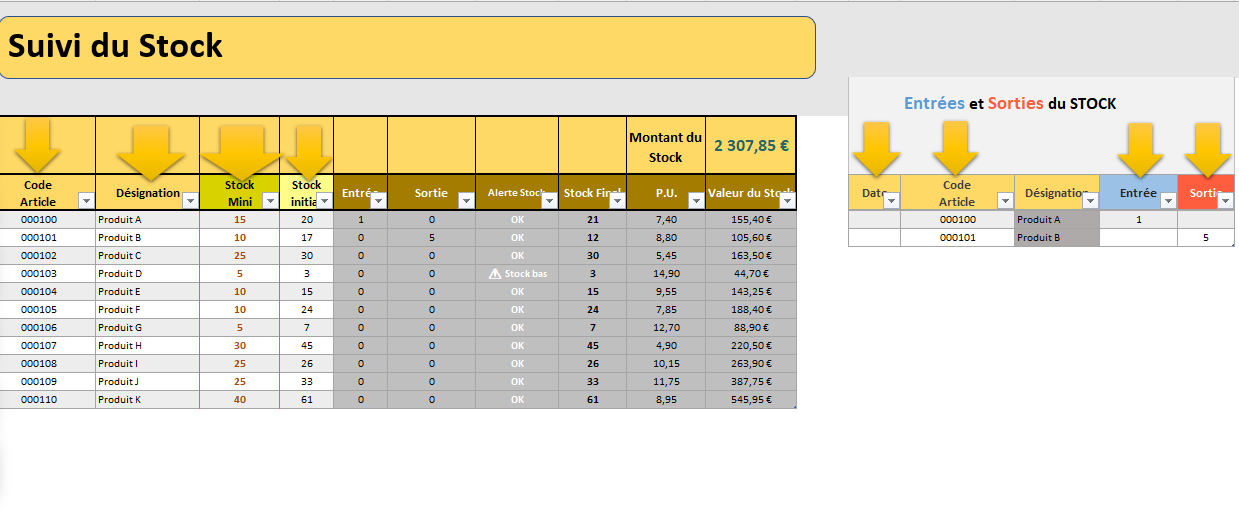Viewport: 1239px width, 521px height.
Task: Open the Valeur du Stock filter dropdown
Action: click(x=787, y=200)
